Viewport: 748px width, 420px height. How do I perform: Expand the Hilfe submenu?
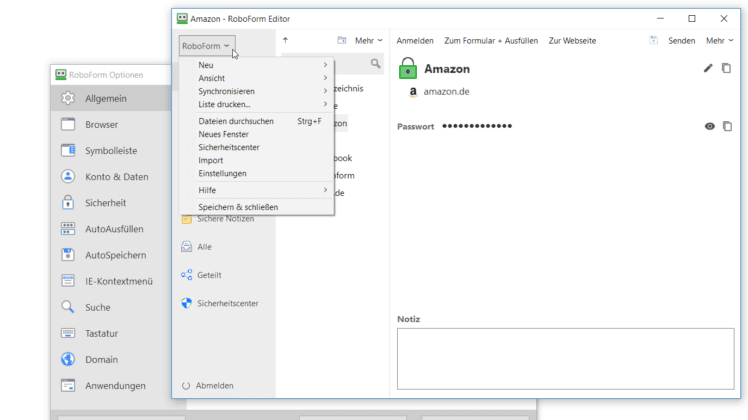click(x=257, y=190)
